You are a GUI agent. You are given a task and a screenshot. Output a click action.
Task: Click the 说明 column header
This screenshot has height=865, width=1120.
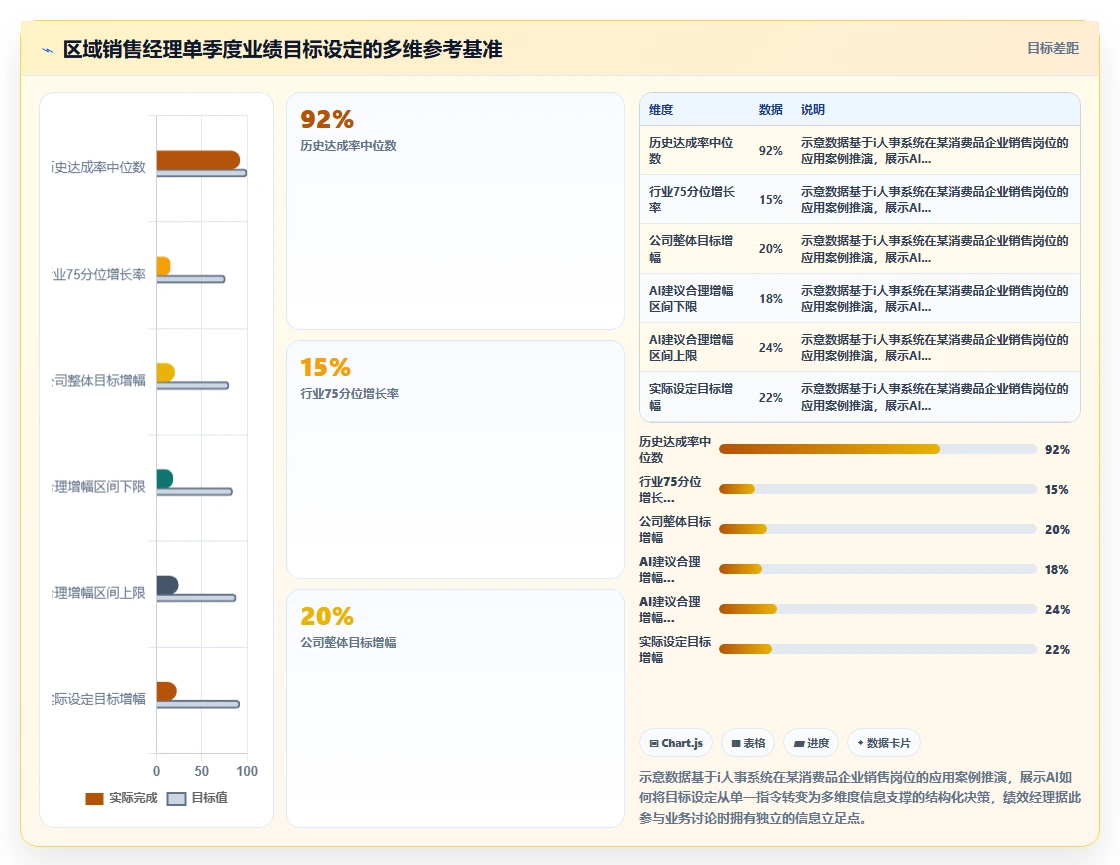pyautogui.click(x=813, y=109)
